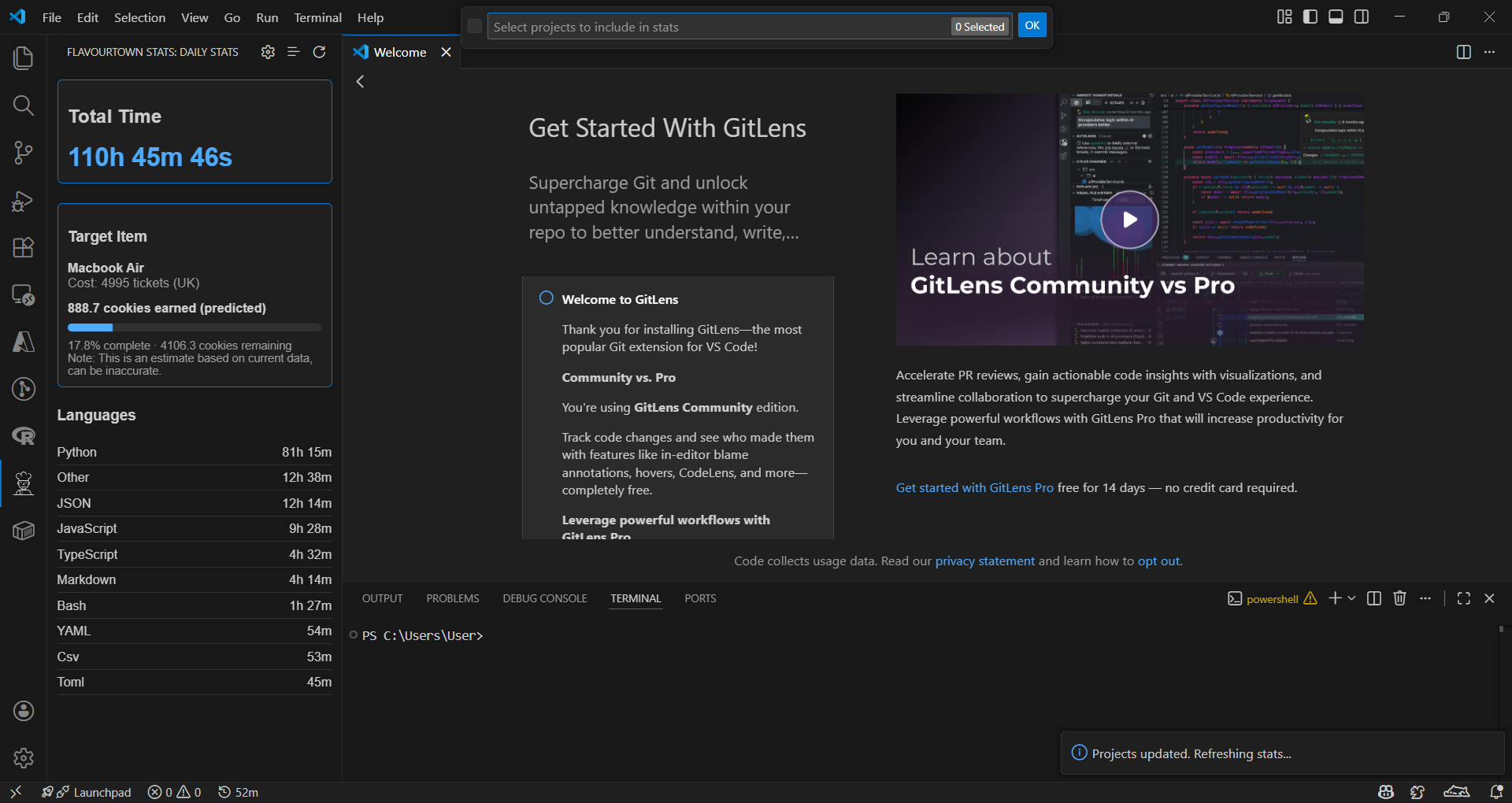The width and height of the screenshot is (1512, 803).
Task: Open Flavourtown stats settings gear
Action: coord(268,52)
